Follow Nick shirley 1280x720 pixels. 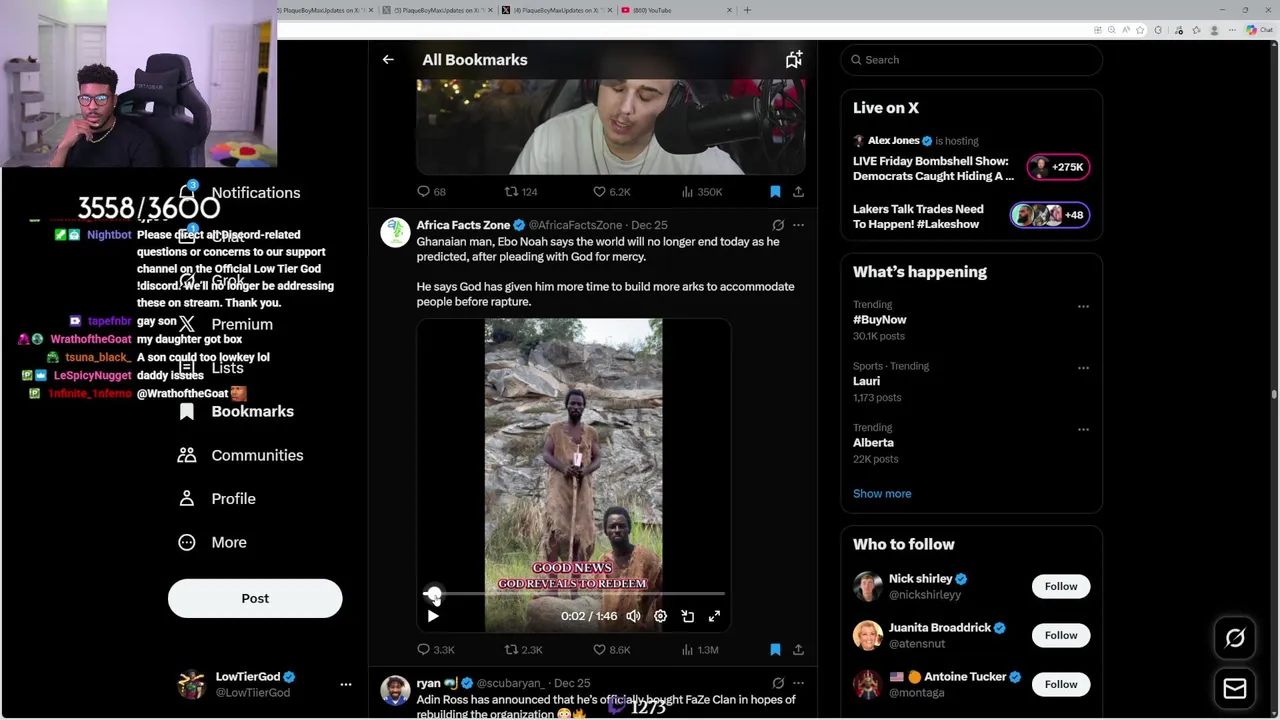tap(1061, 586)
